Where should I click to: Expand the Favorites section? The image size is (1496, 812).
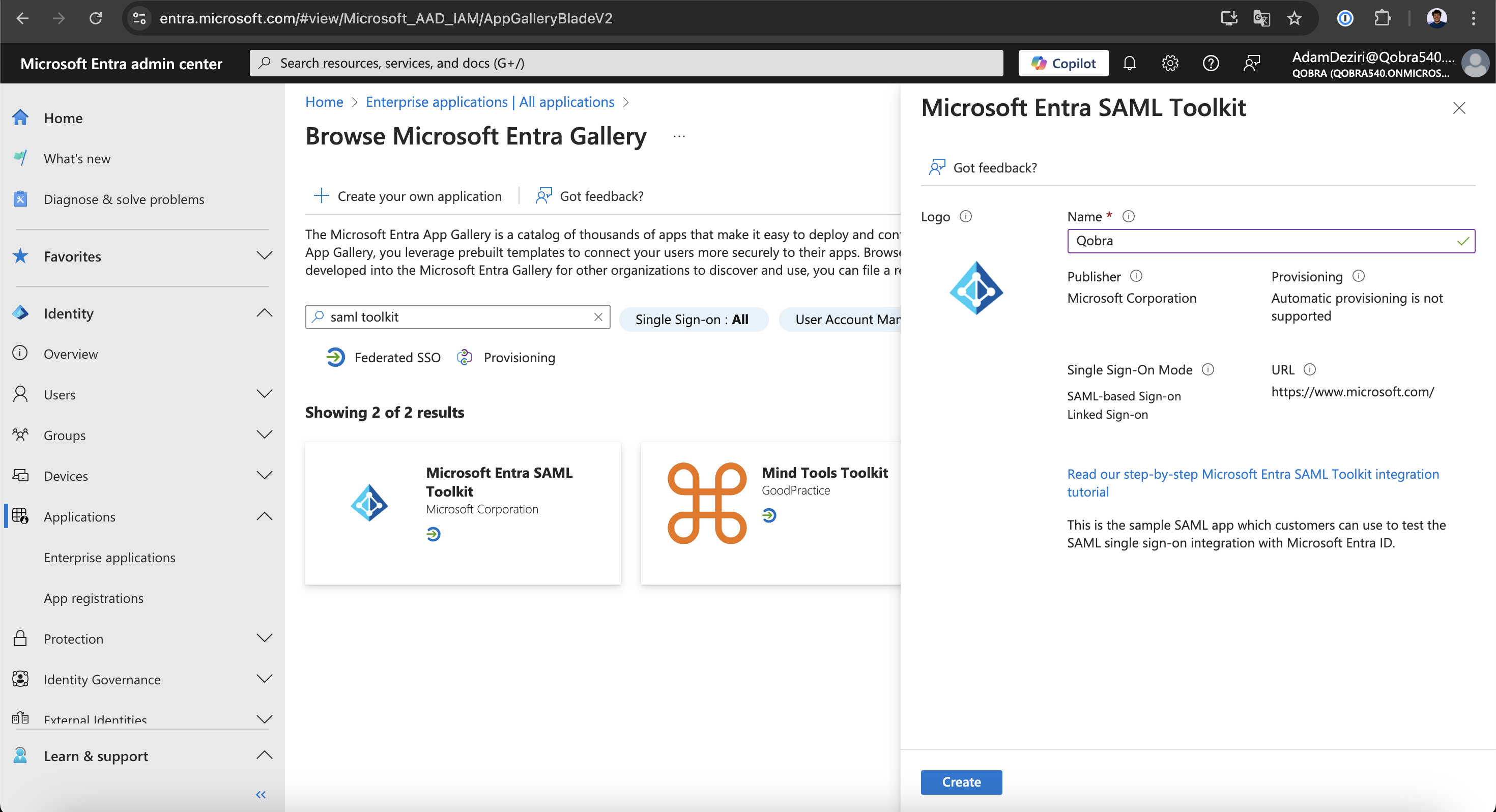click(264, 256)
